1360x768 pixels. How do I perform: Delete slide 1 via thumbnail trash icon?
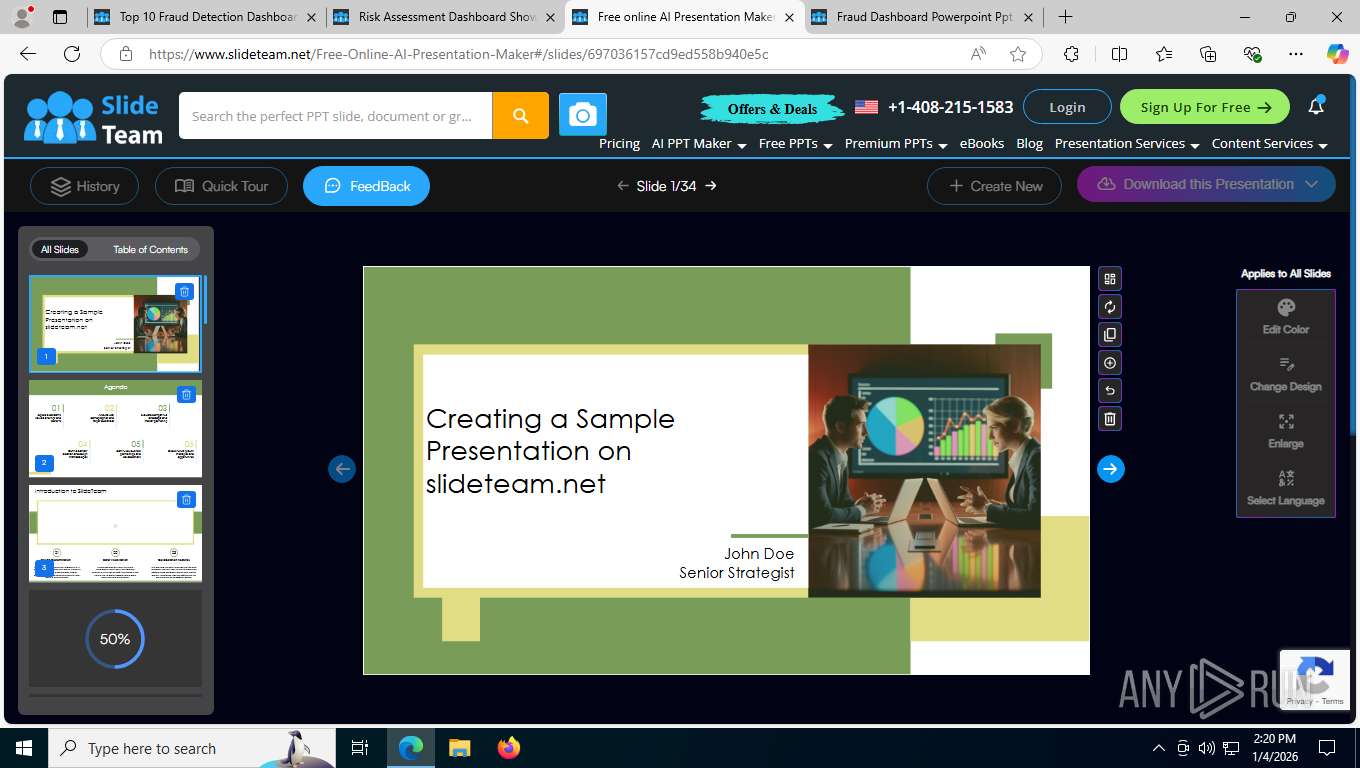(184, 291)
